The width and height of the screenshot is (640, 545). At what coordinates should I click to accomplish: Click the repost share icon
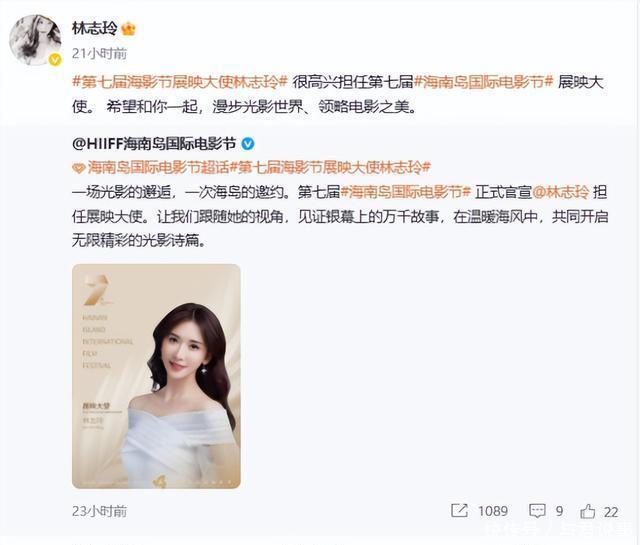[x=459, y=511]
